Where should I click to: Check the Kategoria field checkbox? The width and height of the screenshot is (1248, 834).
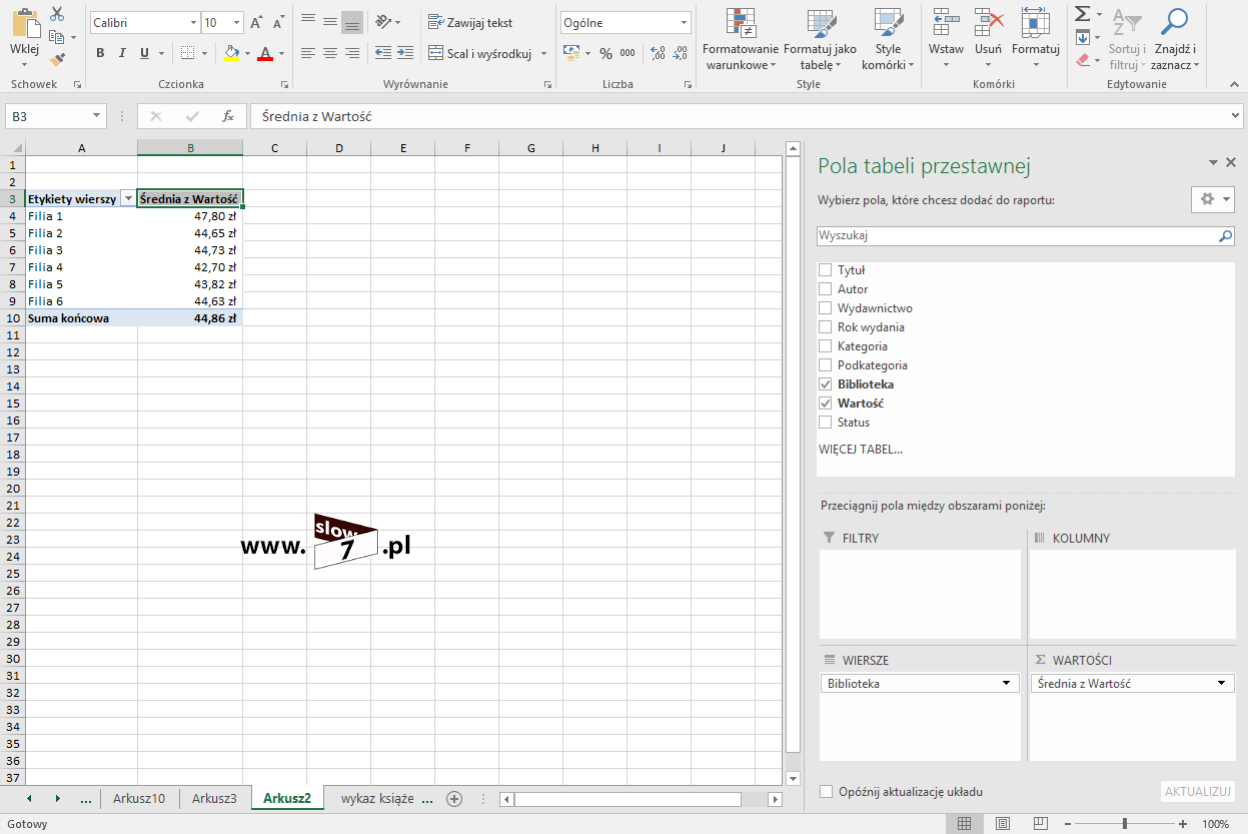(825, 346)
